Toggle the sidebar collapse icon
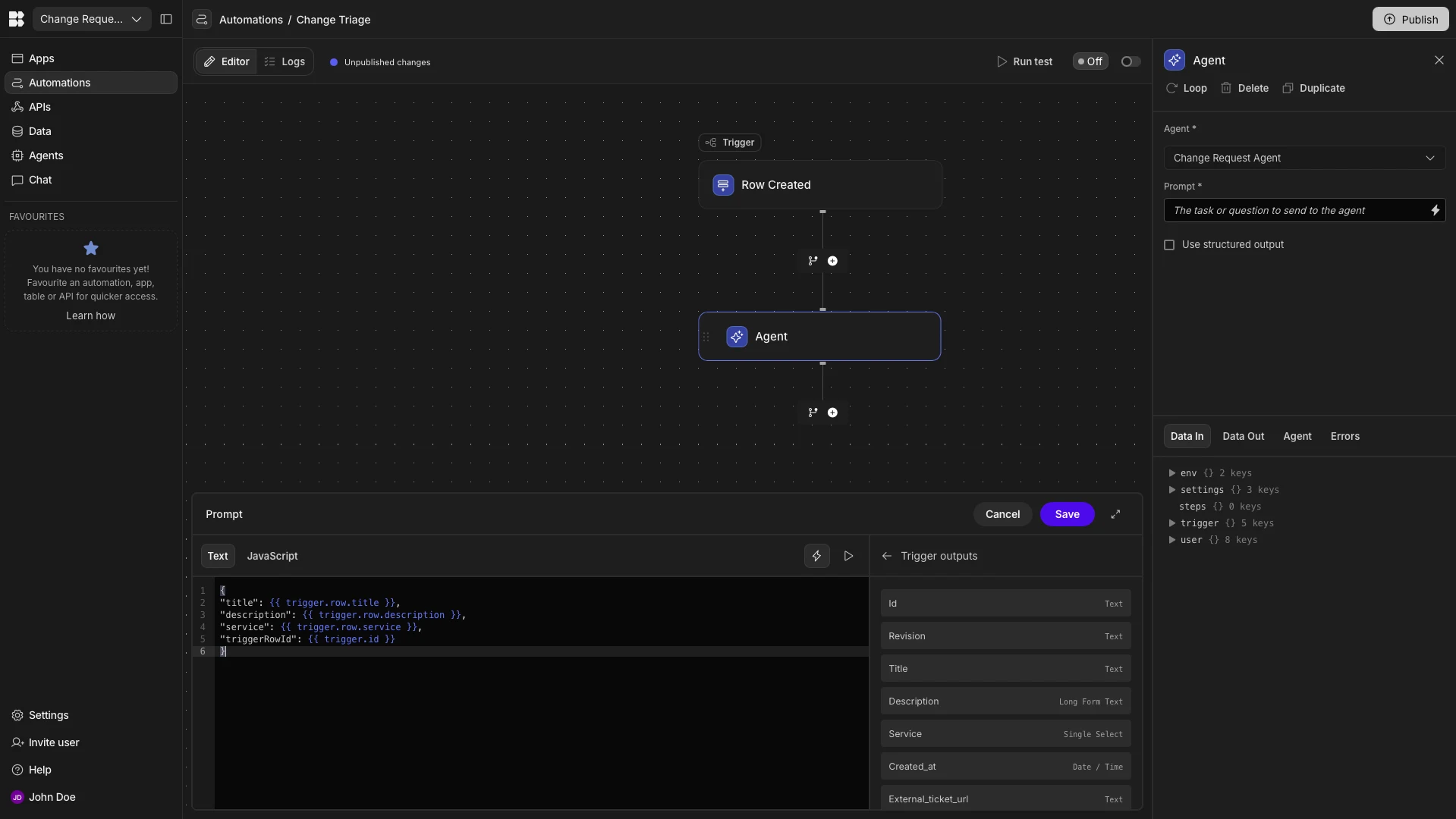This screenshot has width=1456, height=819. click(x=166, y=19)
